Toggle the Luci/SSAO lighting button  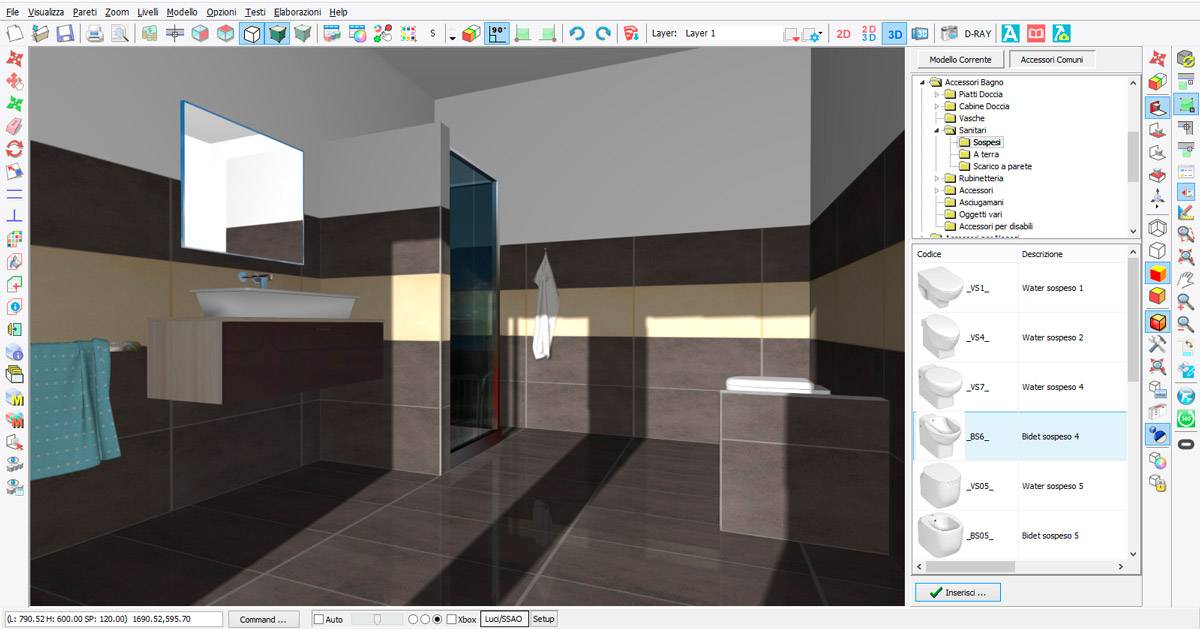tap(504, 619)
